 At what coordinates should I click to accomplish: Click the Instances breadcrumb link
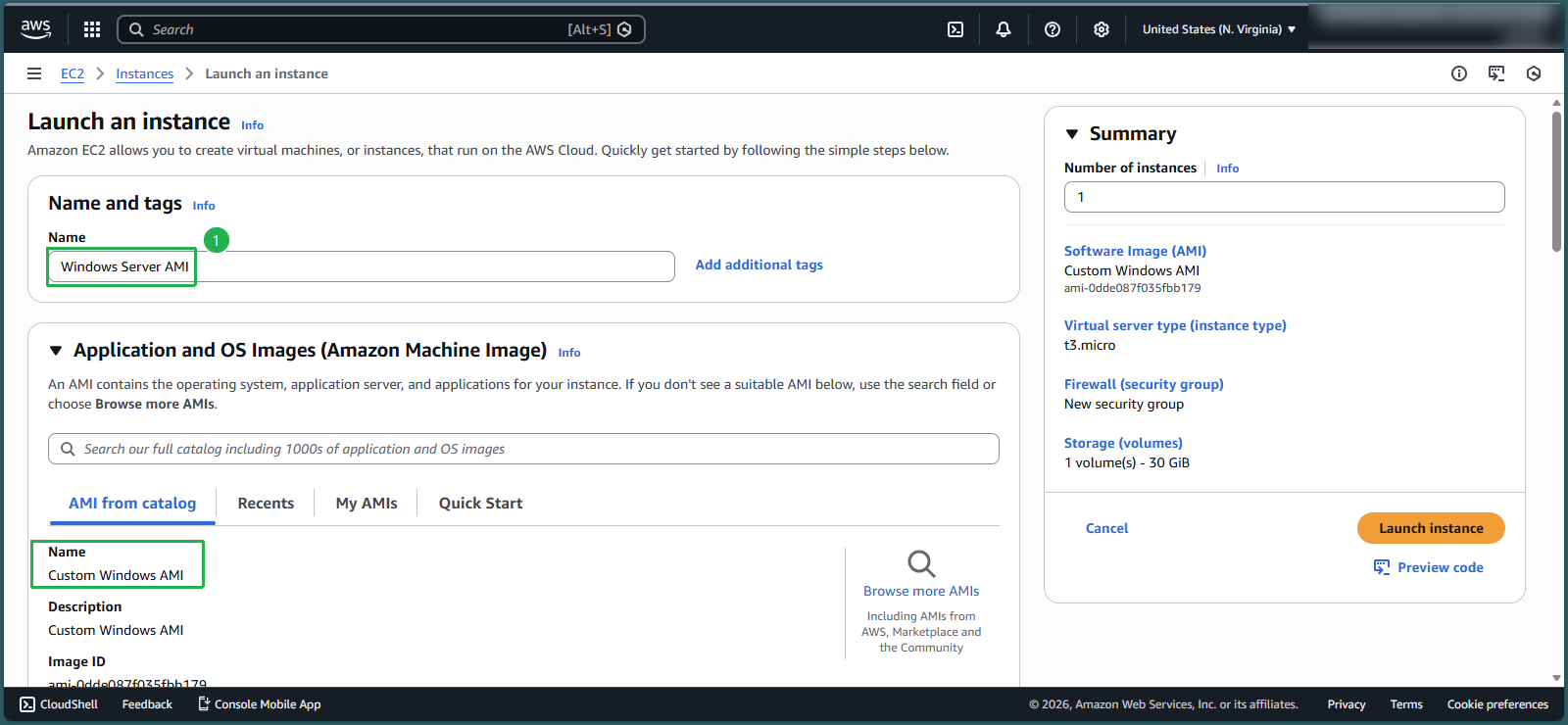pos(144,73)
